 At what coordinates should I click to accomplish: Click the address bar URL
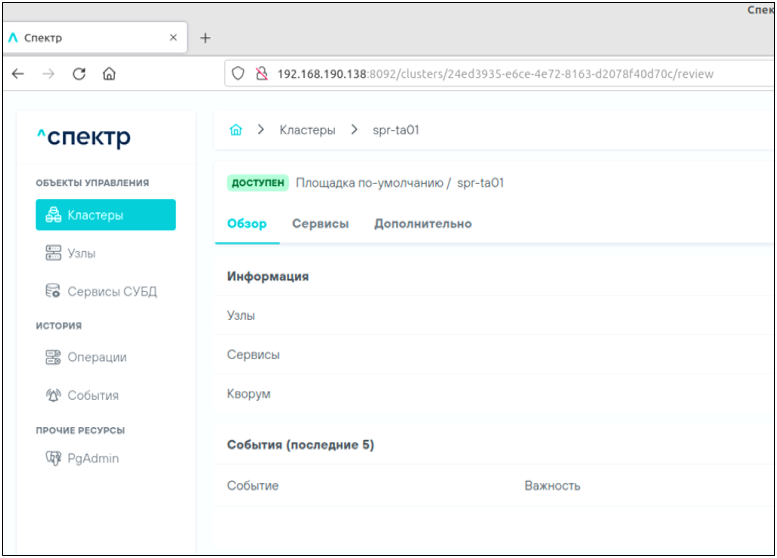click(495, 74)
